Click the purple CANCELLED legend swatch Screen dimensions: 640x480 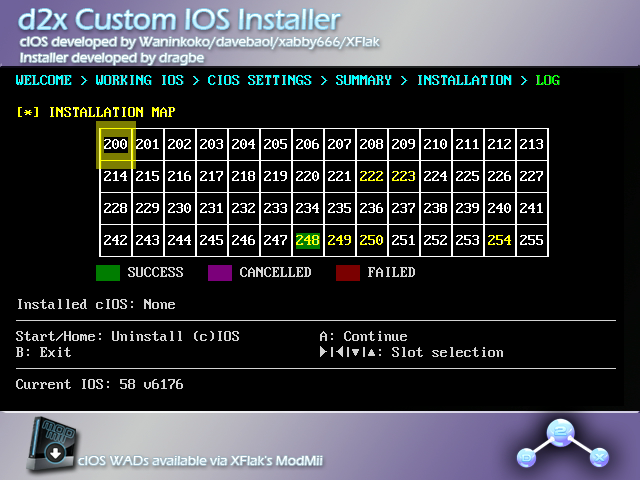coord(219,272)
